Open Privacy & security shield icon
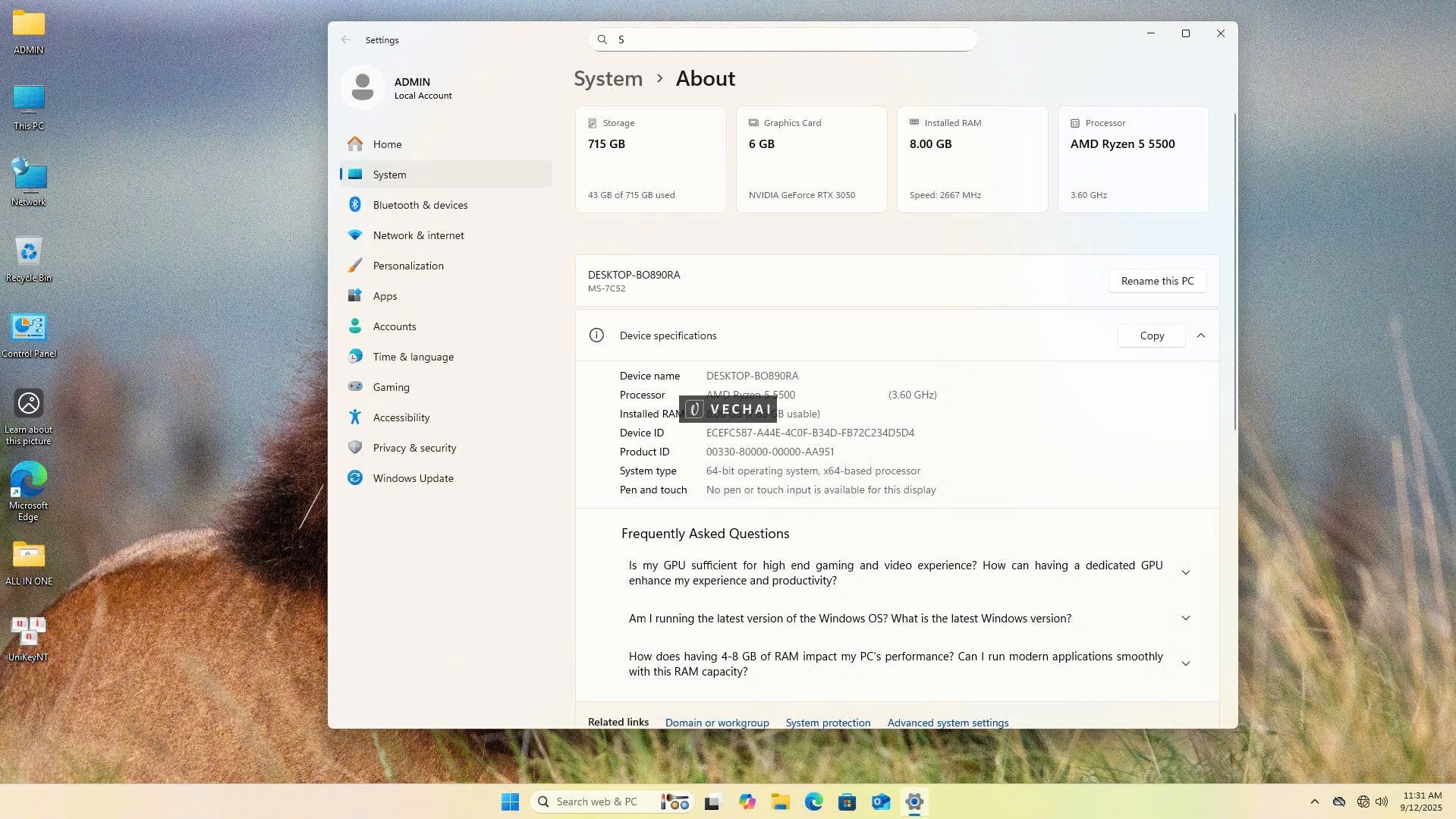Screen dimensions: 1456x819 pyautogui.click(x=354, y=448)
